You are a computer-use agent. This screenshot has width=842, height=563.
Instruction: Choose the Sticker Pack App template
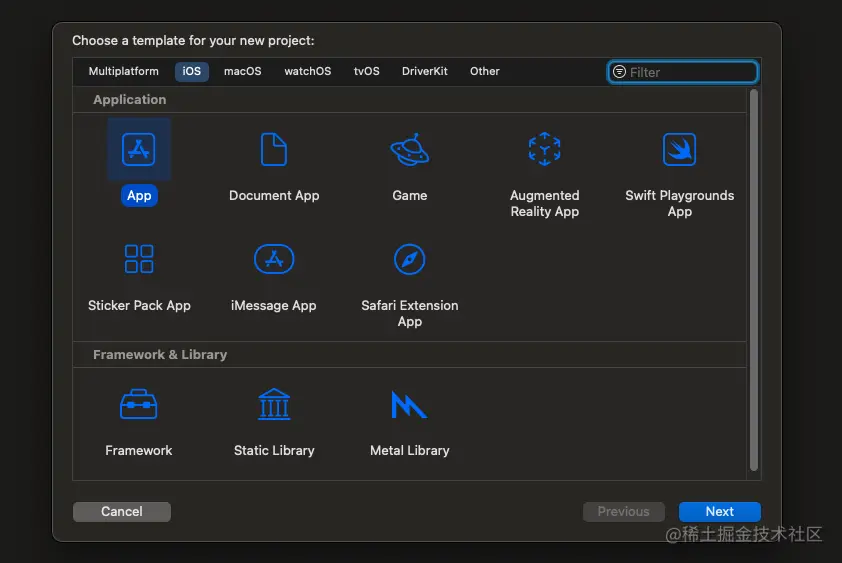[x=139, y=259]
